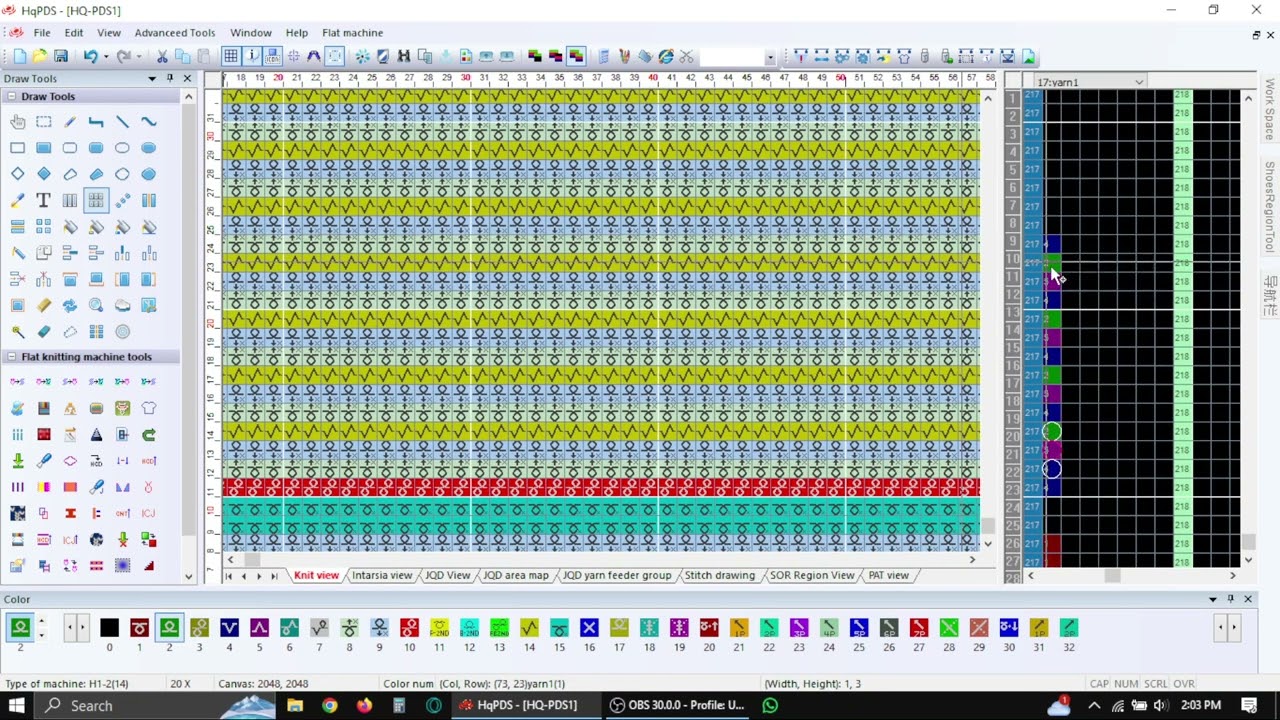Select the hollow diamond draw tool

tap(18, 174)
